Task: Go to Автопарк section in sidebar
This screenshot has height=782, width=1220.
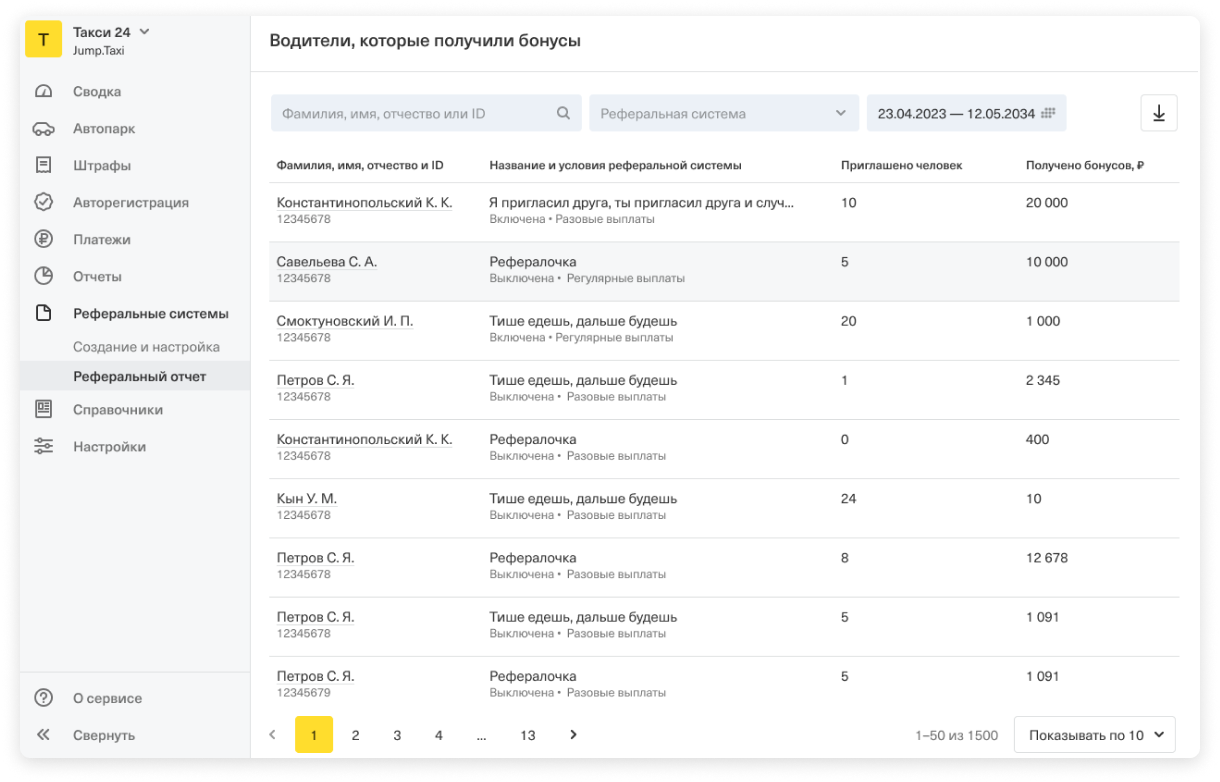Action: [104, 129]
